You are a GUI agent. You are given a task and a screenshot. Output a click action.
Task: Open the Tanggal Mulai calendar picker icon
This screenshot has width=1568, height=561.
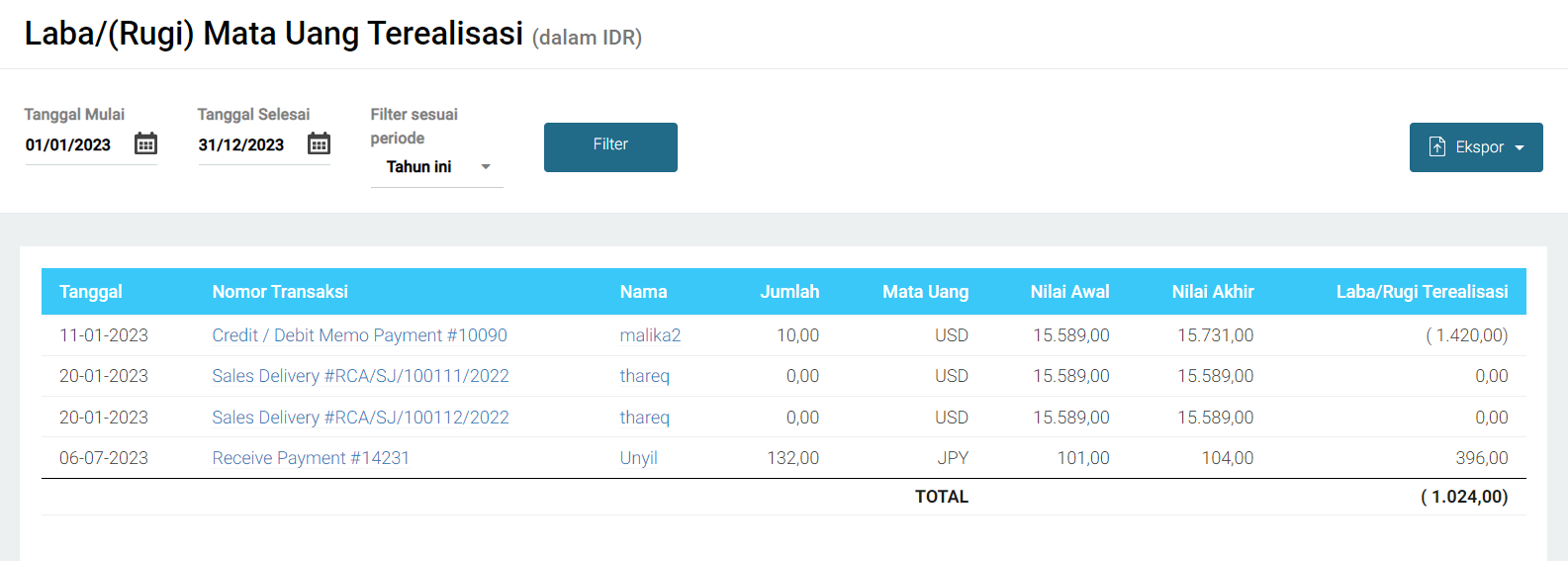click(x=145, y=143)
